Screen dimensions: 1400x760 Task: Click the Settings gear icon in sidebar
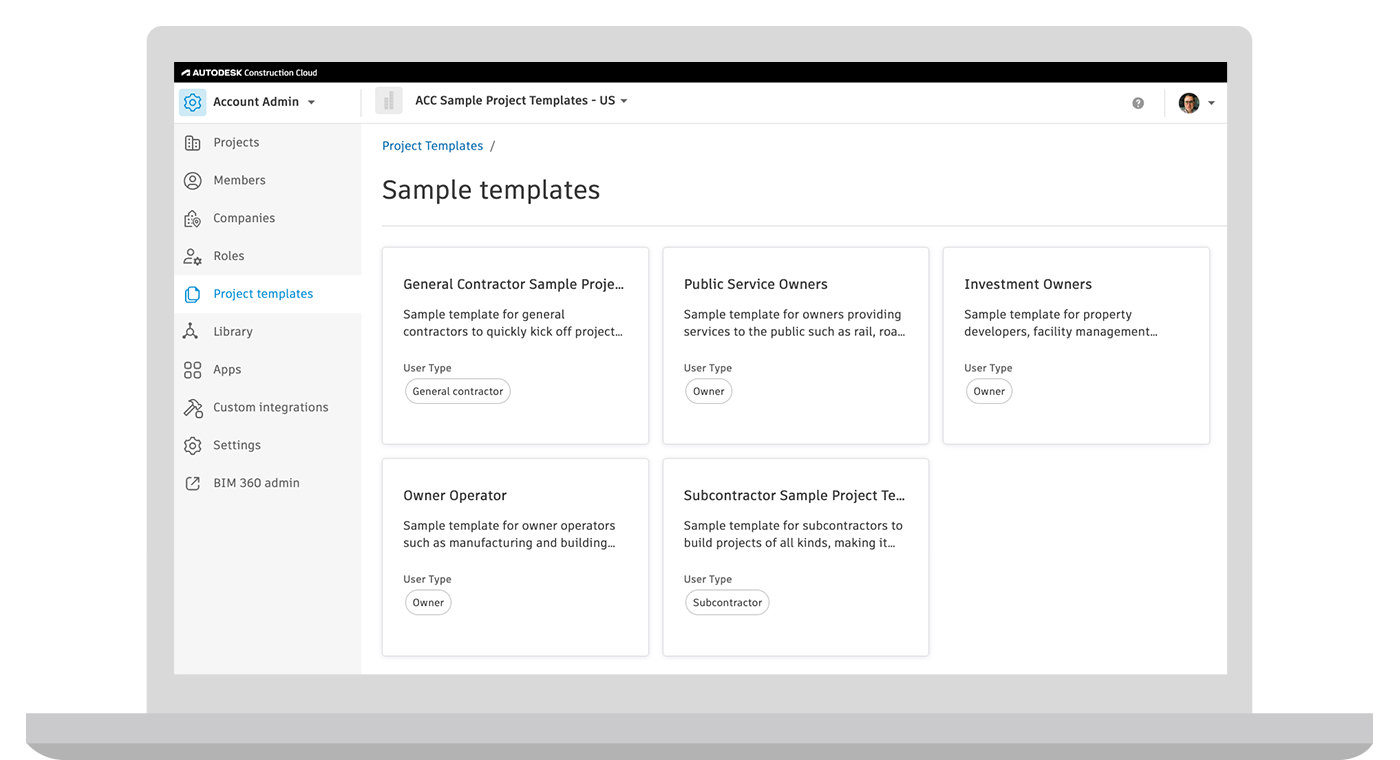193,446
